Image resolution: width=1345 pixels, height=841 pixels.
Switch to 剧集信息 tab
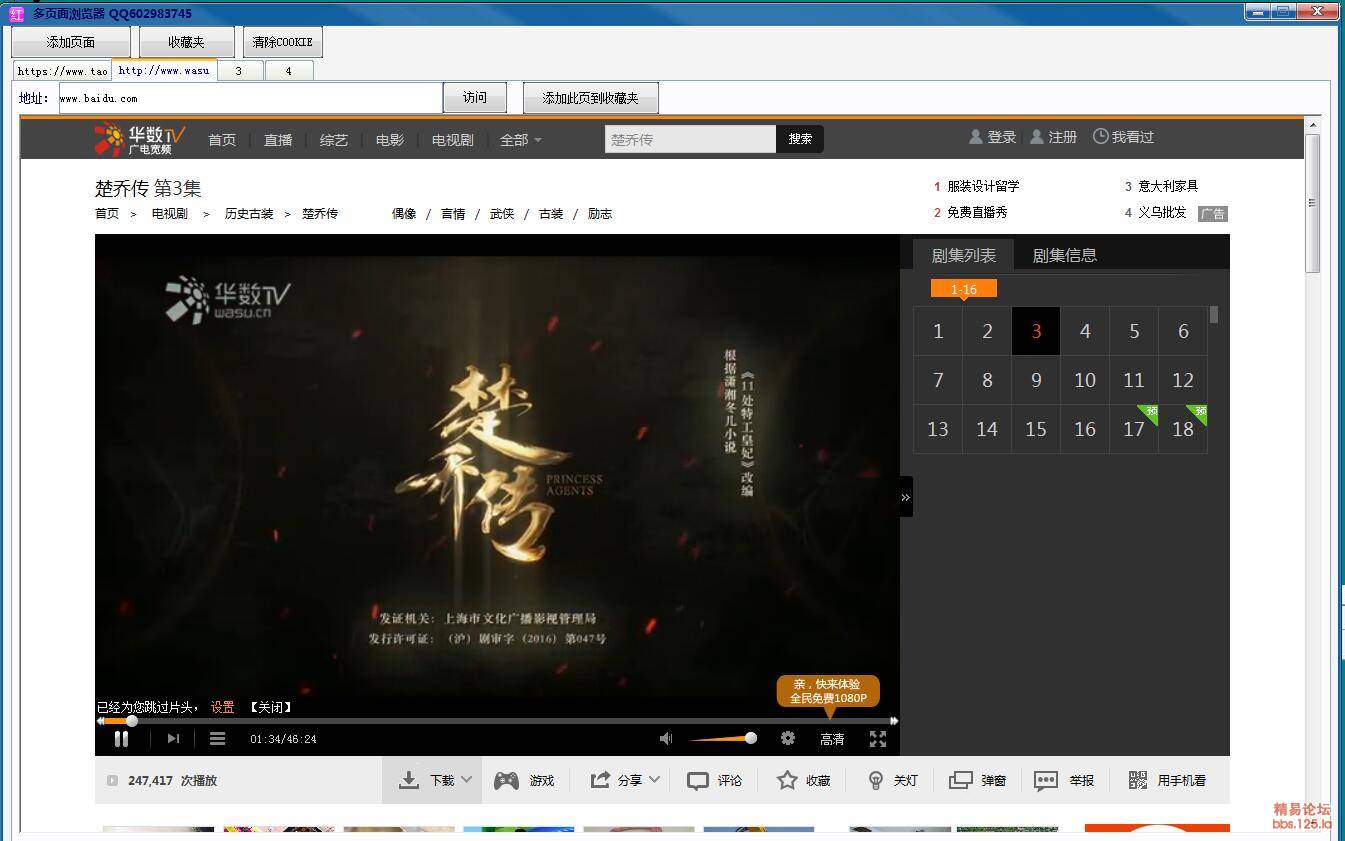click(x=1064, y=255)
